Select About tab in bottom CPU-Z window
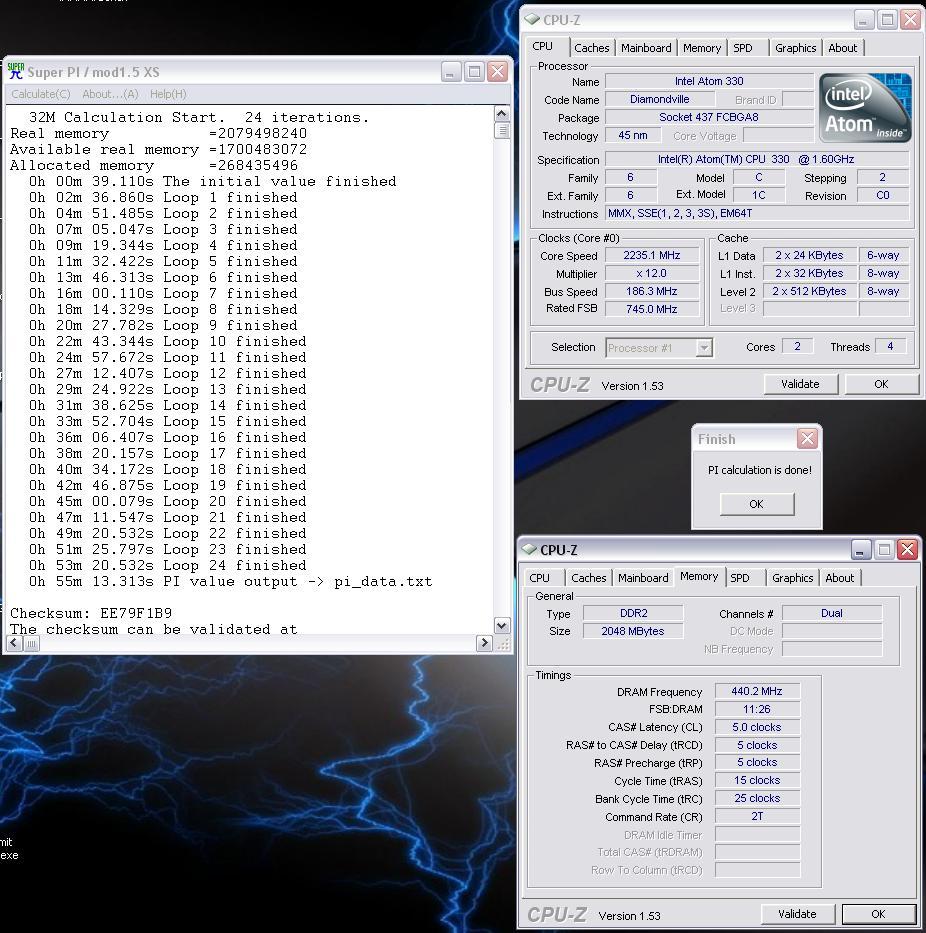Screen dimensions: 926x933 coord(839,578)
